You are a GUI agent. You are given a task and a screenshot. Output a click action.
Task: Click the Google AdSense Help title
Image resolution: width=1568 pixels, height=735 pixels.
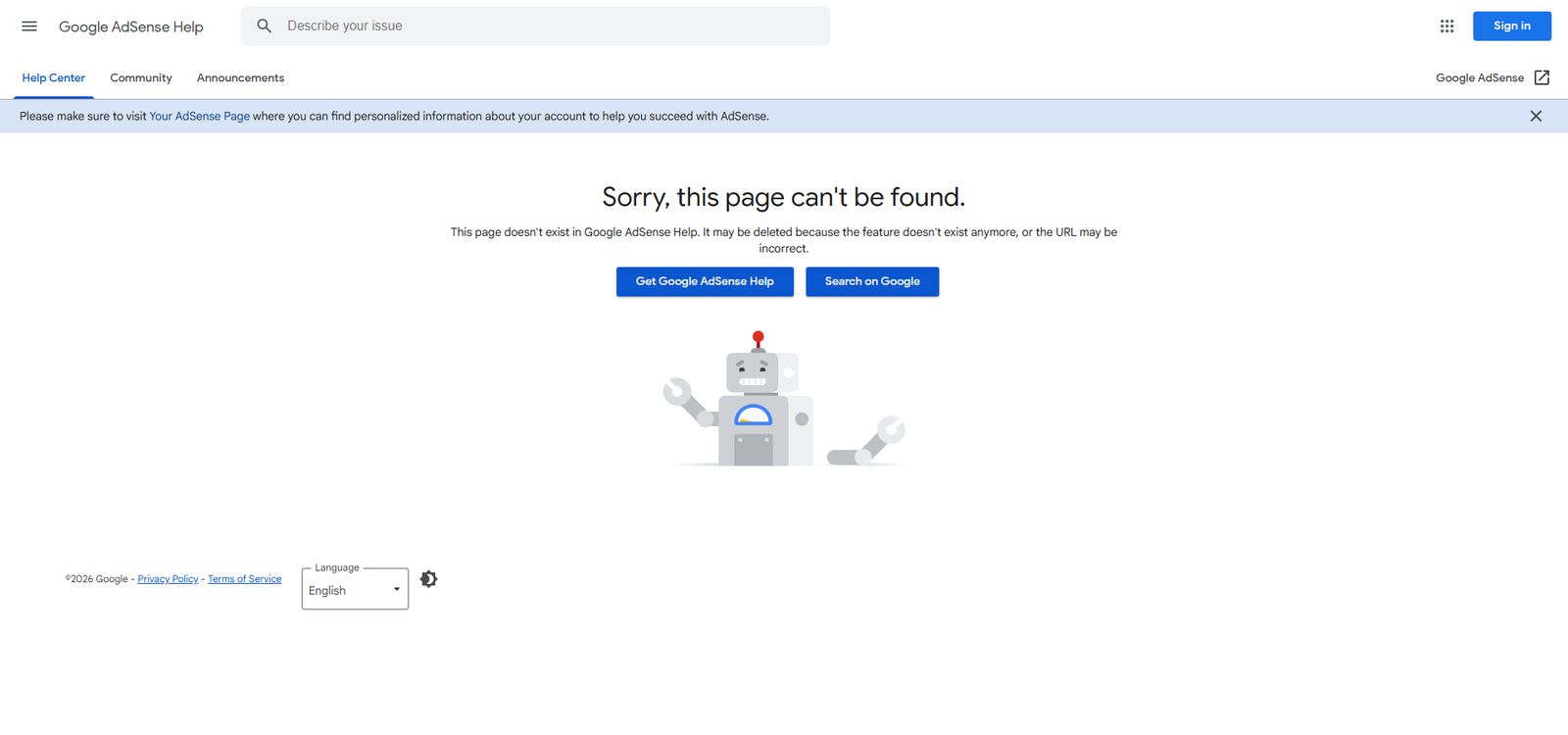coord(131,26)
